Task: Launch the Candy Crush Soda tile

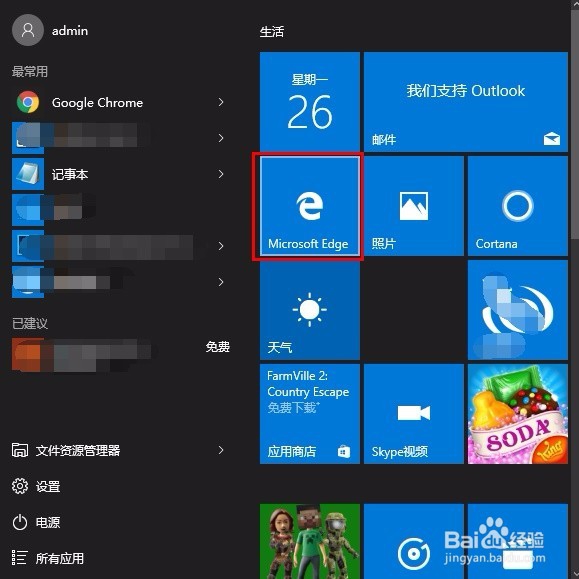Action: tap(517, 414)
